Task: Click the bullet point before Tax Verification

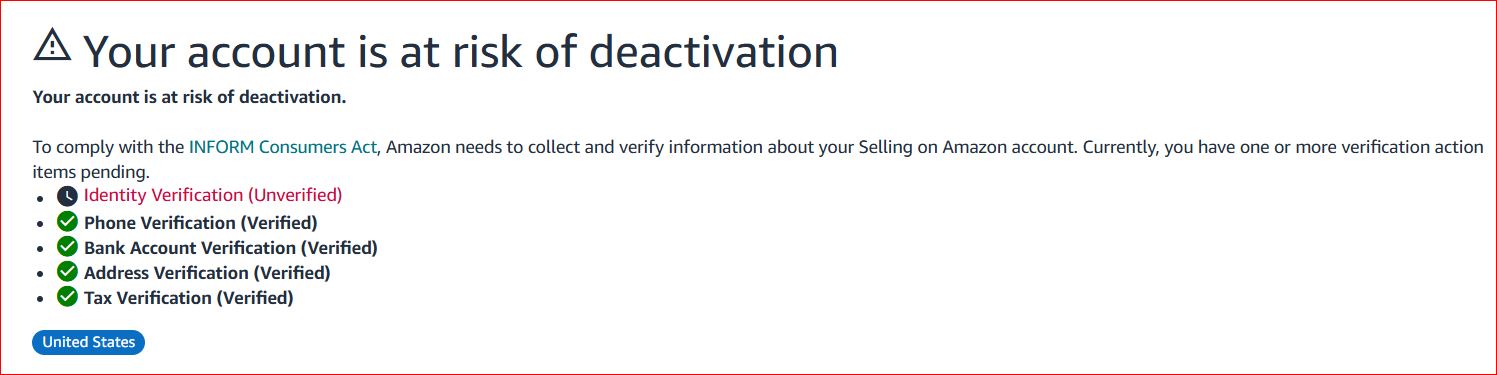Action: click(40, 299)
